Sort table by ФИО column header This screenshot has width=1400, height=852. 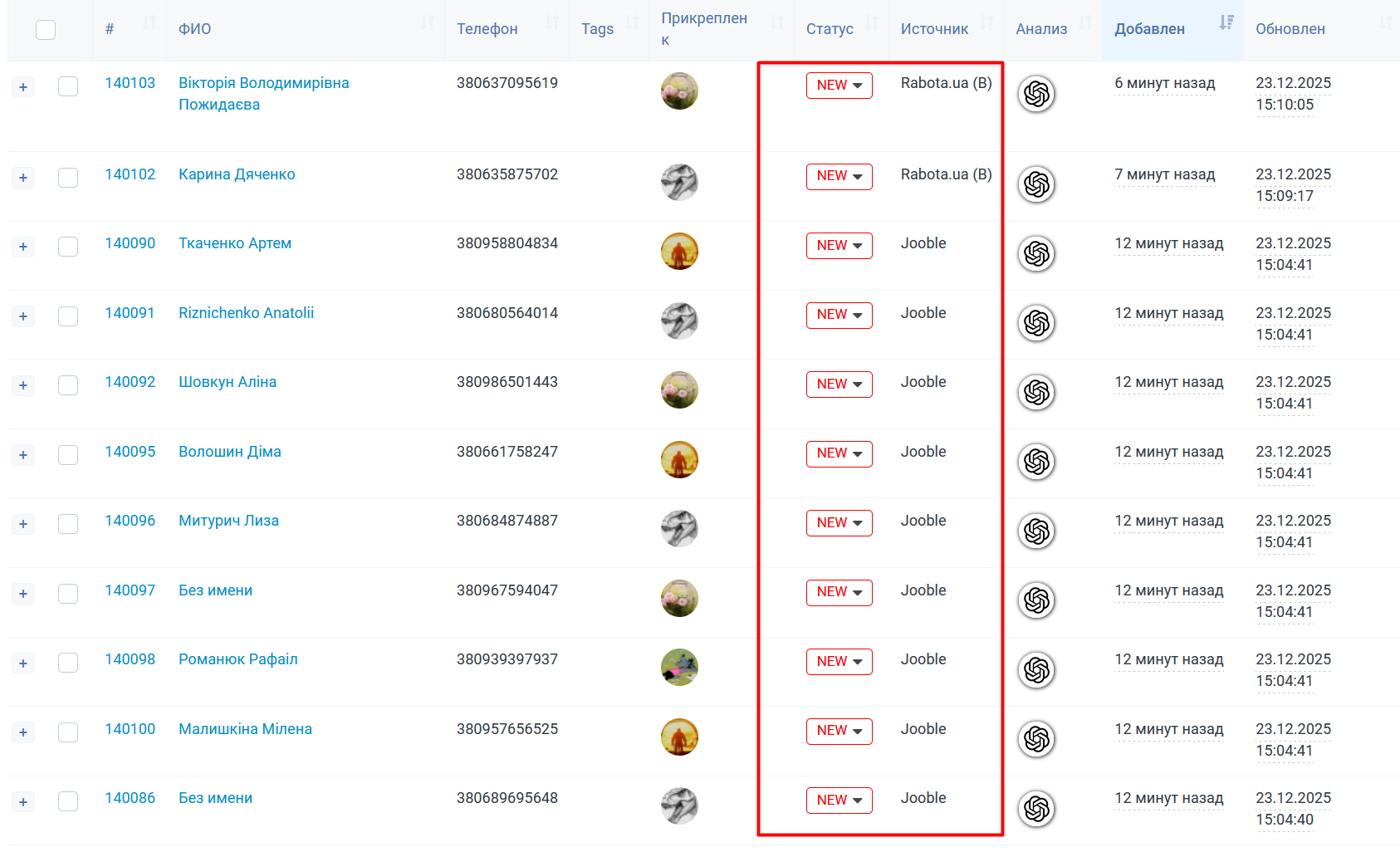[195, 29]
